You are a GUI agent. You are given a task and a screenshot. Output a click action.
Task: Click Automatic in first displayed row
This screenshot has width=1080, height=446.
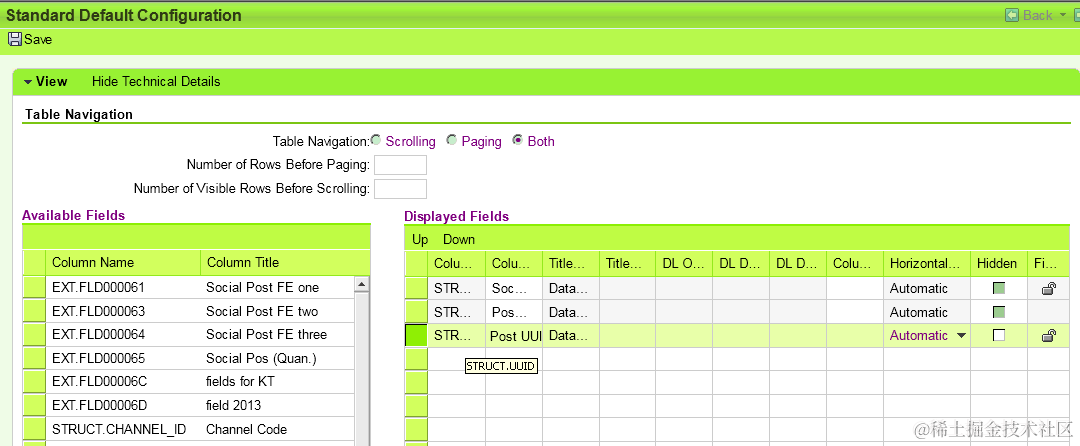click(926, 288)
